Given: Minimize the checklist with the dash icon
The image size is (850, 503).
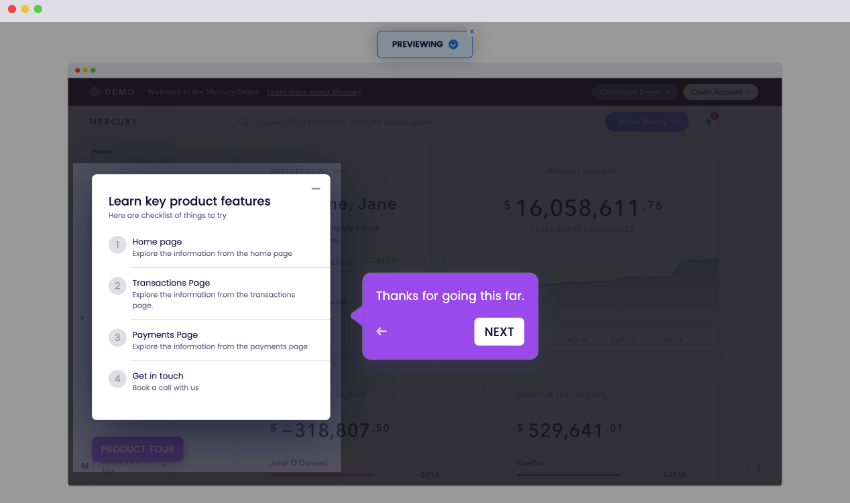Looking at the screenshot, I should (x=316, y=189).
